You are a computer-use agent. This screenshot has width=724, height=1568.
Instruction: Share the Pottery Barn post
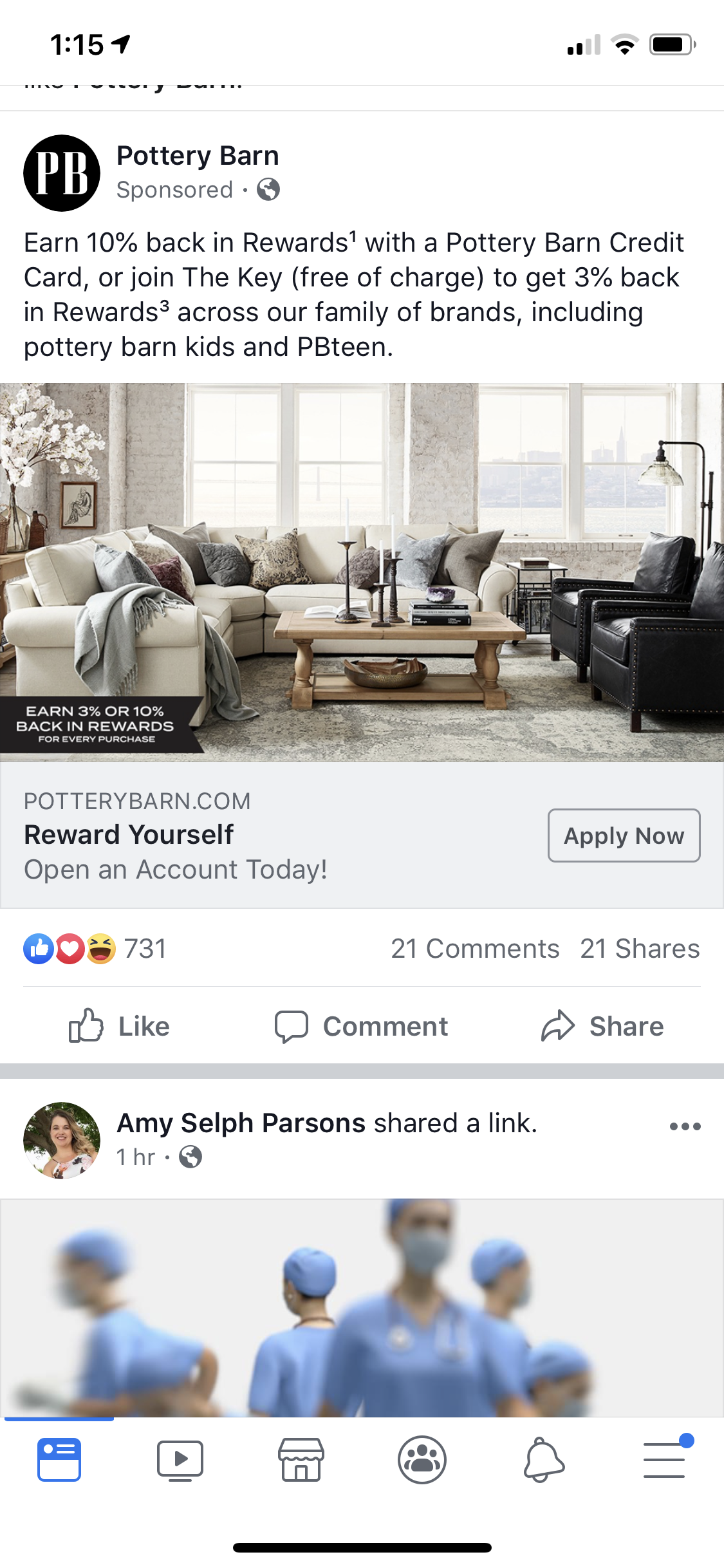coord(602,1026)
